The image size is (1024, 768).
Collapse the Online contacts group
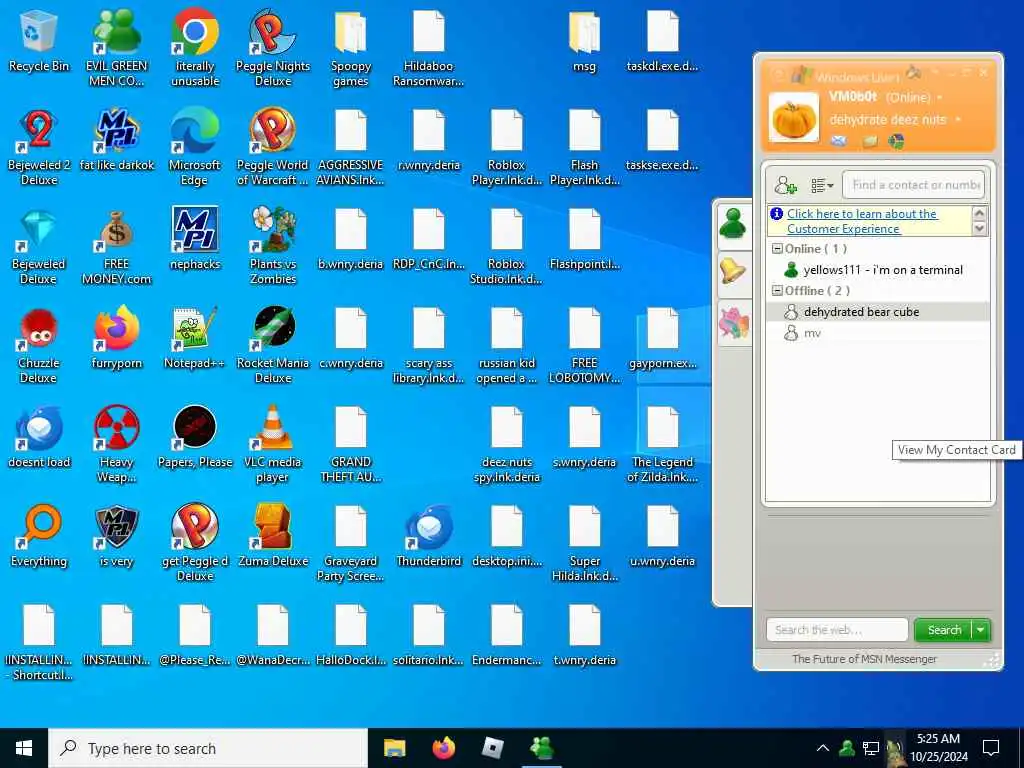777,249
